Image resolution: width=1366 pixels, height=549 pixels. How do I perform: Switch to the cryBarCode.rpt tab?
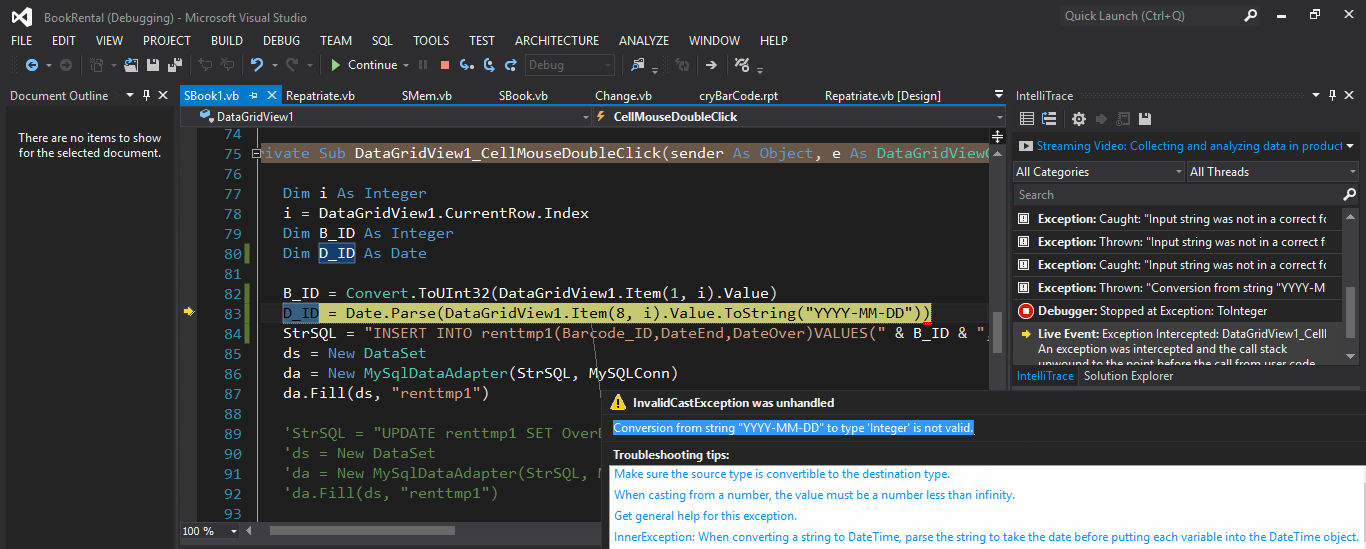(x=738, y=96)
